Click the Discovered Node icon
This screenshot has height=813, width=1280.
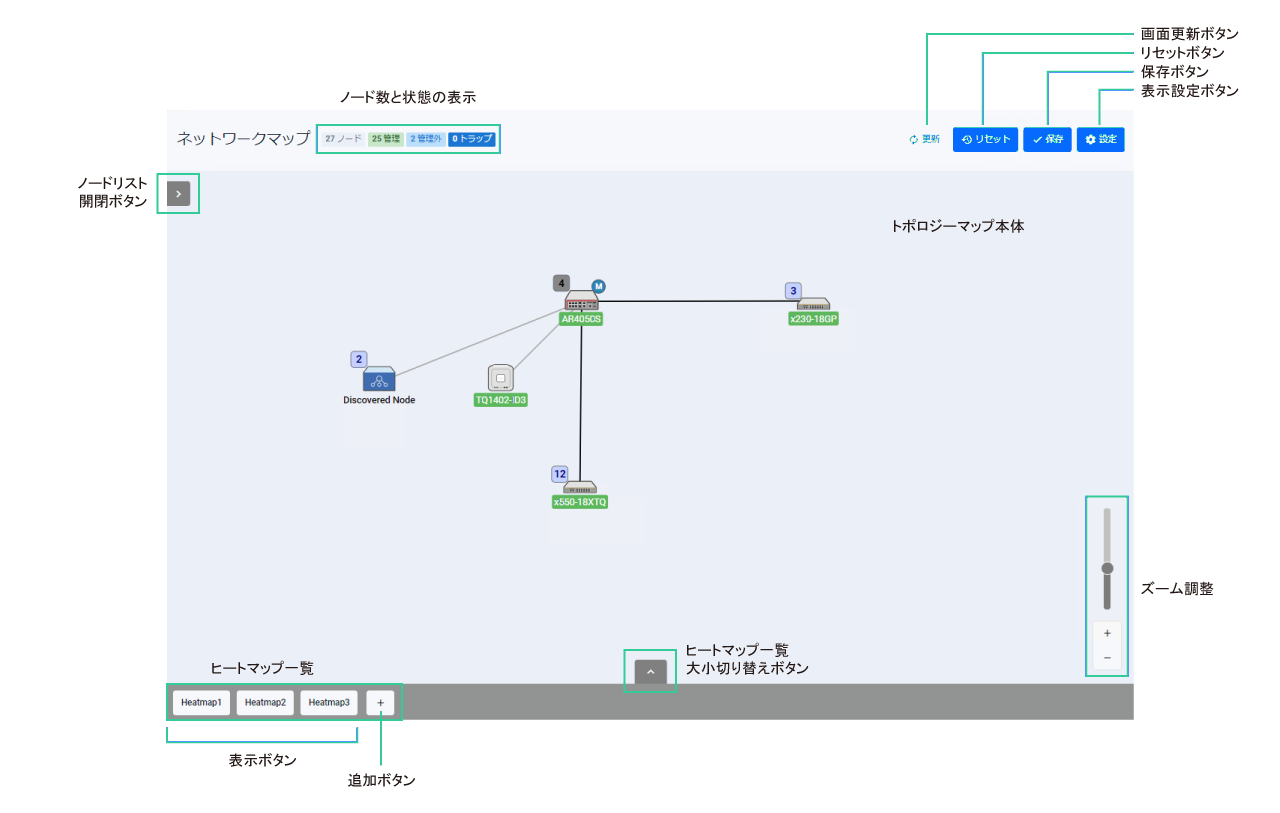379,379
